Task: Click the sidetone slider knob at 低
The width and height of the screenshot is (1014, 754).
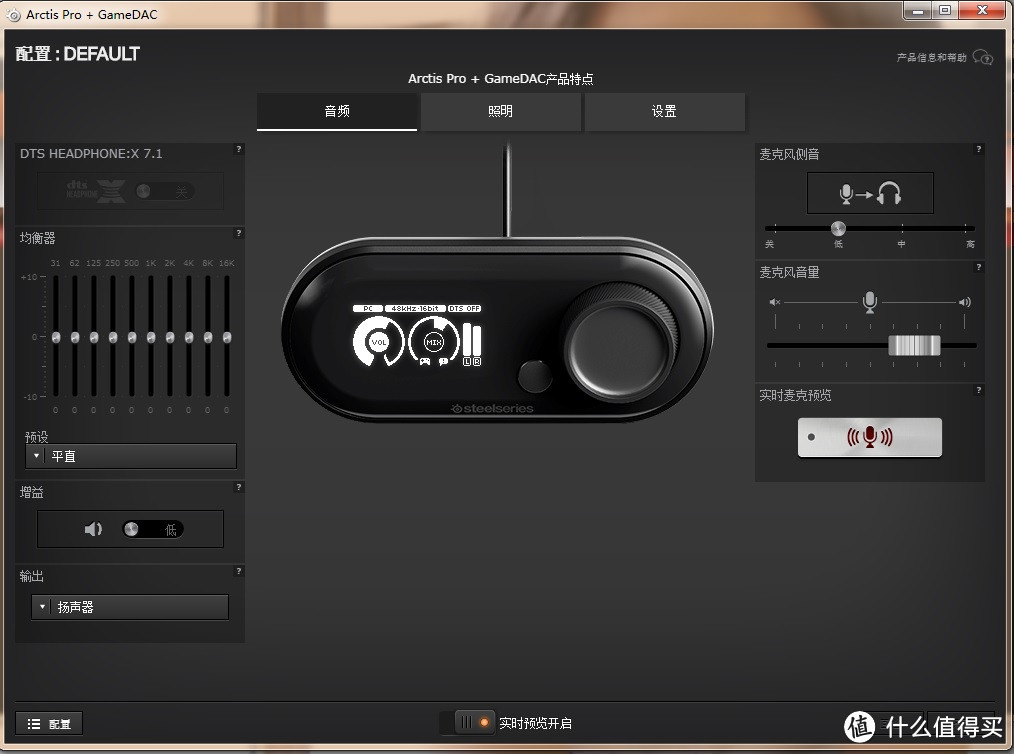Action: click(838, 228)
